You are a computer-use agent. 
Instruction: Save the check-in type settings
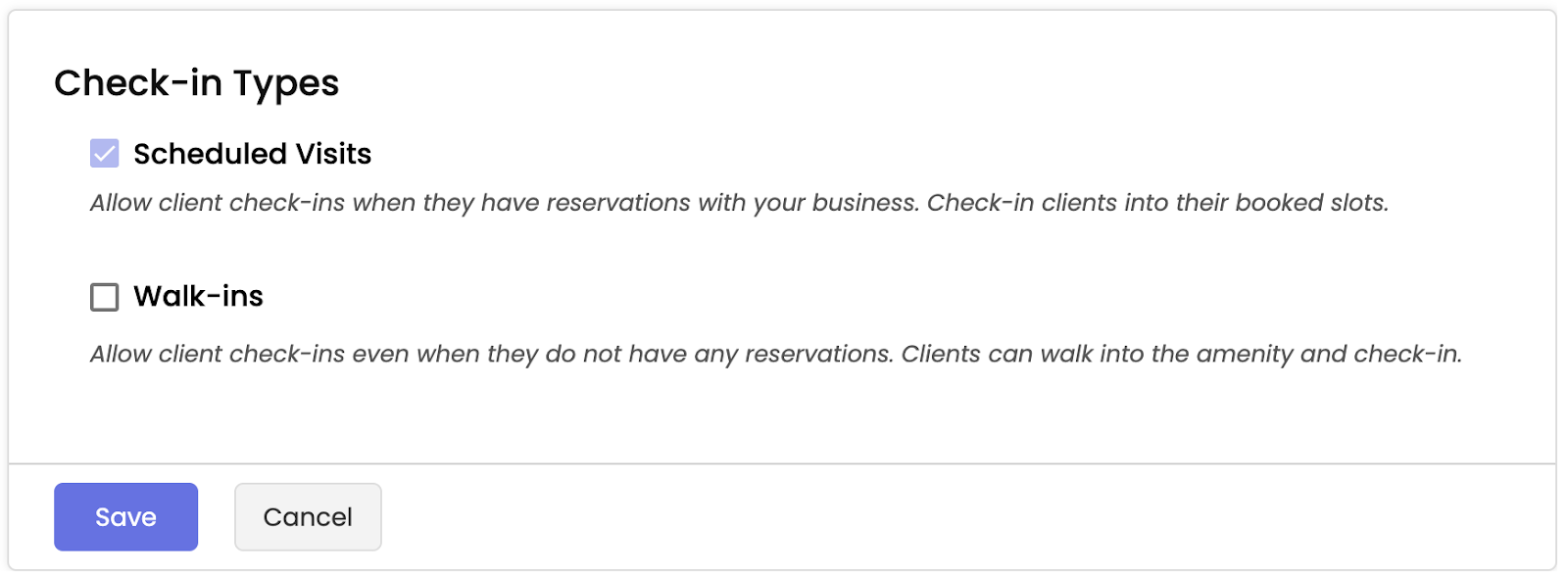point(125,516)
